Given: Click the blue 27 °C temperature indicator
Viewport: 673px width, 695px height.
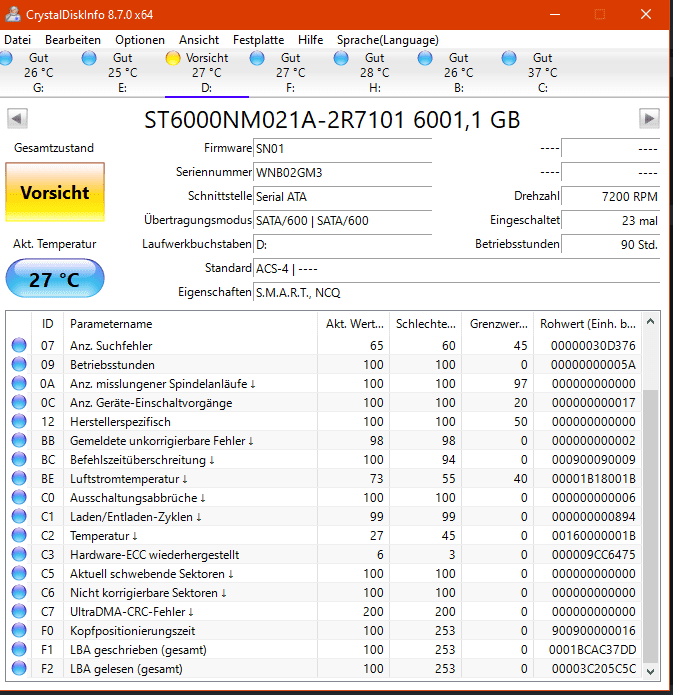Looking at the screenshot, I should coord(55,278).
